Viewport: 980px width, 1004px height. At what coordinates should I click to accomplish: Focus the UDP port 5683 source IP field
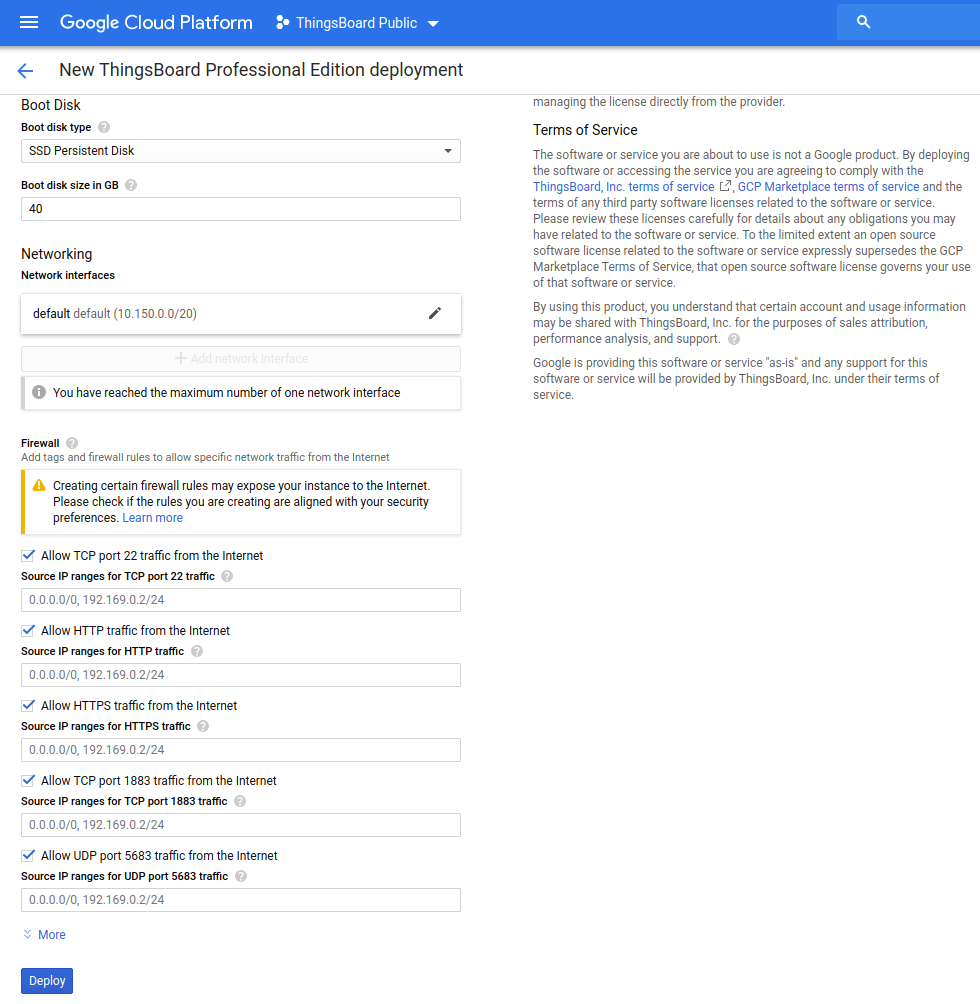(241, 900)
